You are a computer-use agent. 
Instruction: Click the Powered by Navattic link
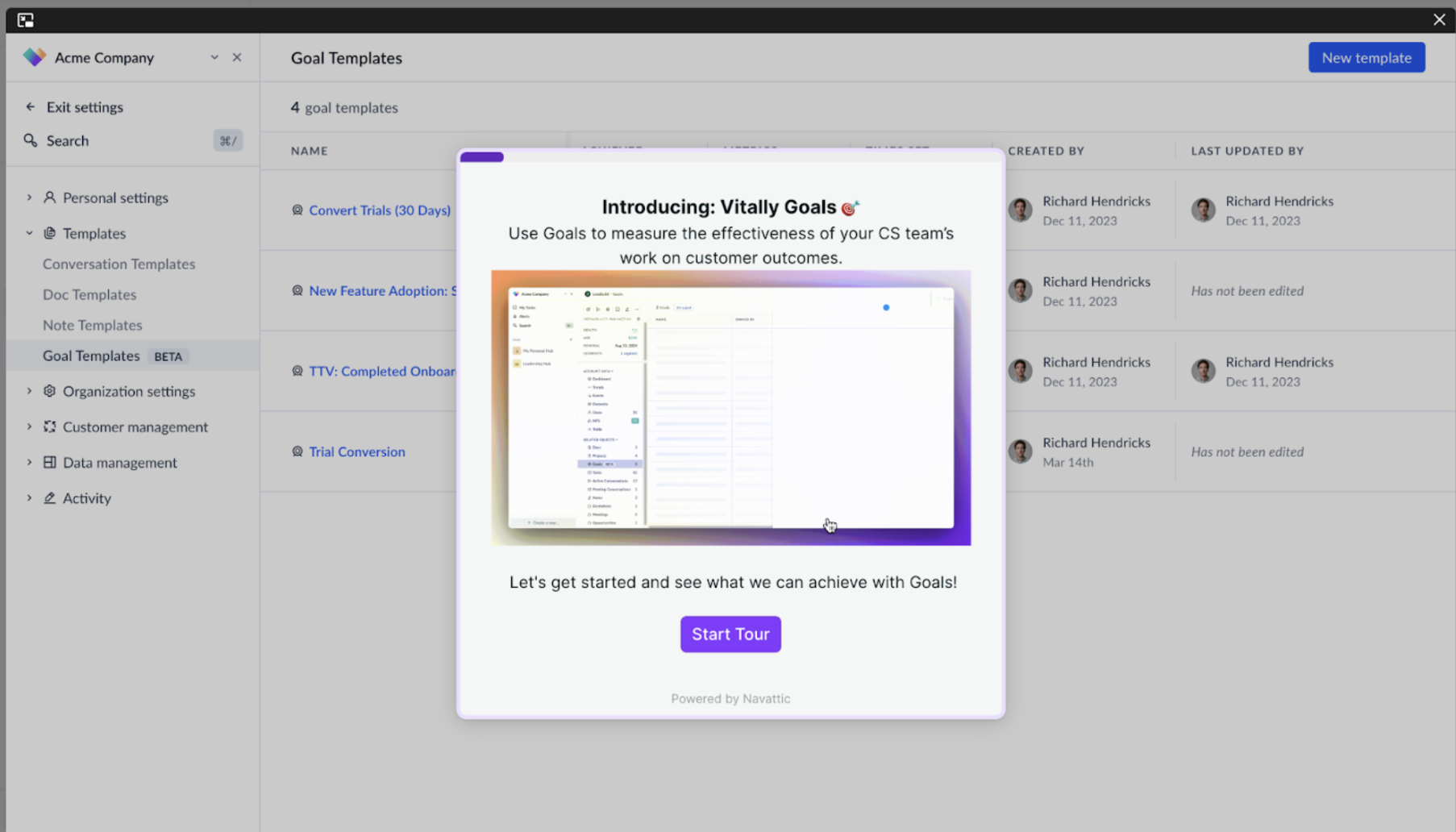click(x=730, y=698)
